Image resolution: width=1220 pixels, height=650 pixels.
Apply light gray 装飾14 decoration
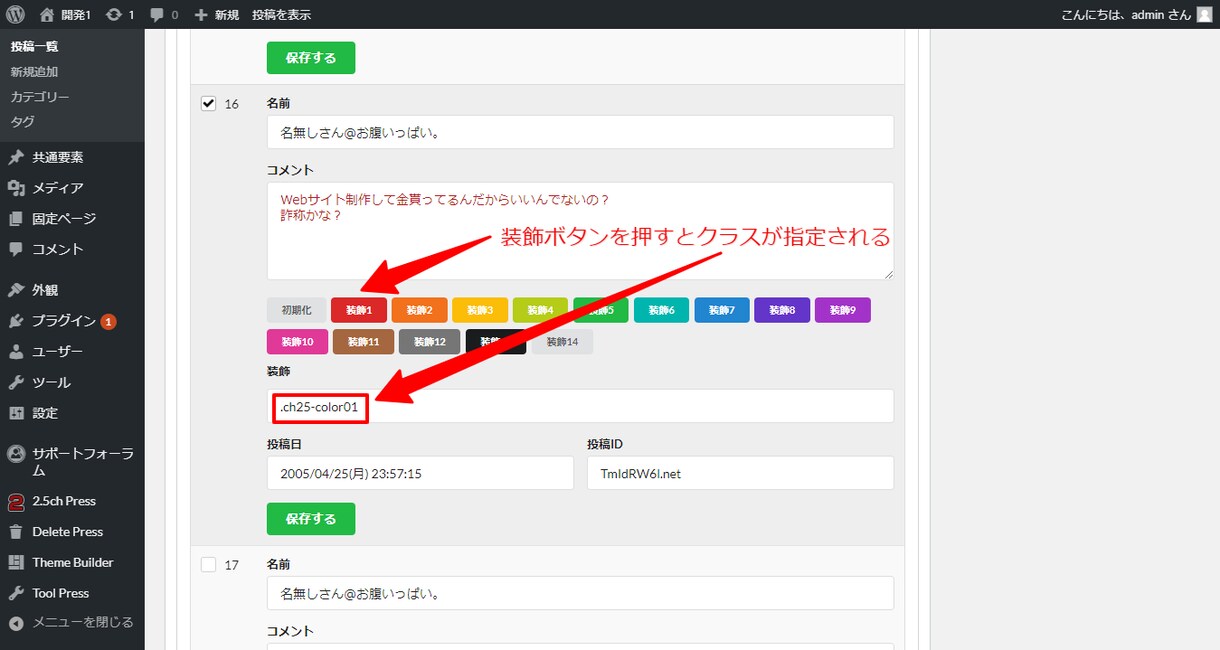[x=562, y=341]
